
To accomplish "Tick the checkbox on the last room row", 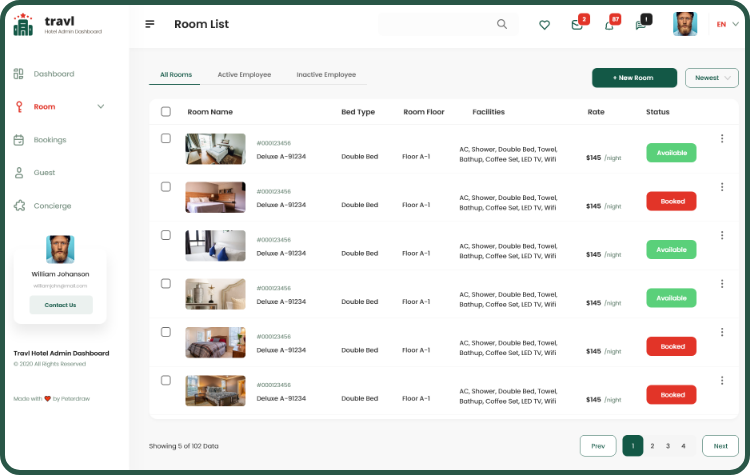I will coord(166,380).
